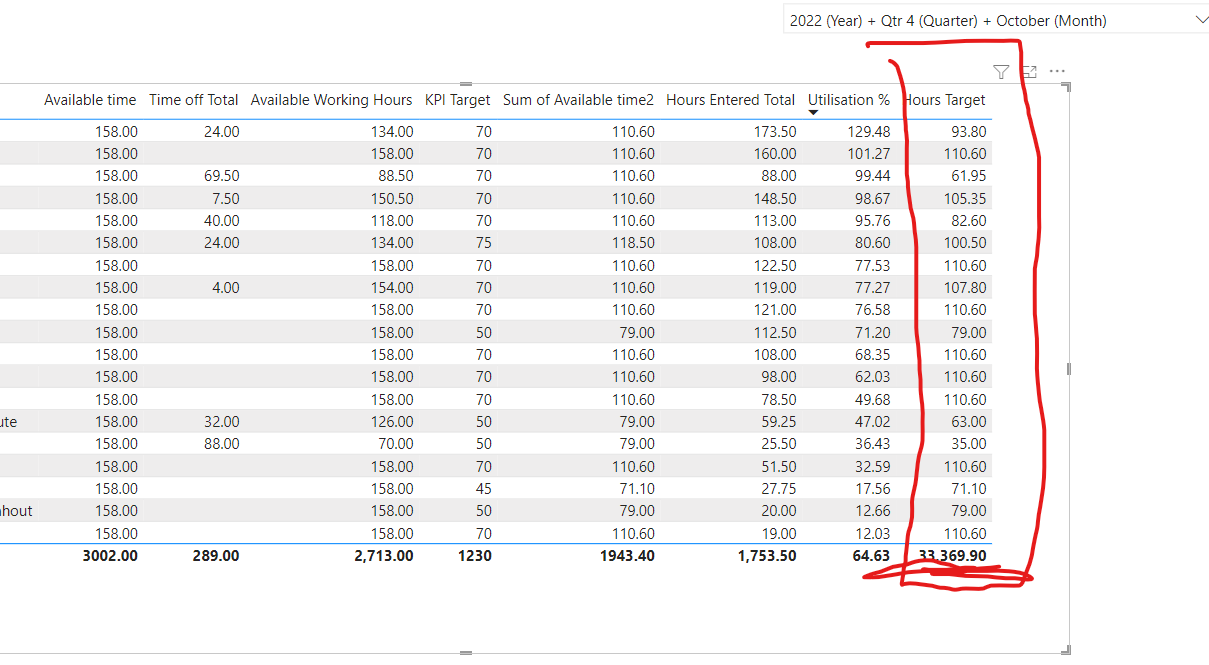Sort by the Time off Total column header
1209x665 pixels.
[x=194, y=99]
